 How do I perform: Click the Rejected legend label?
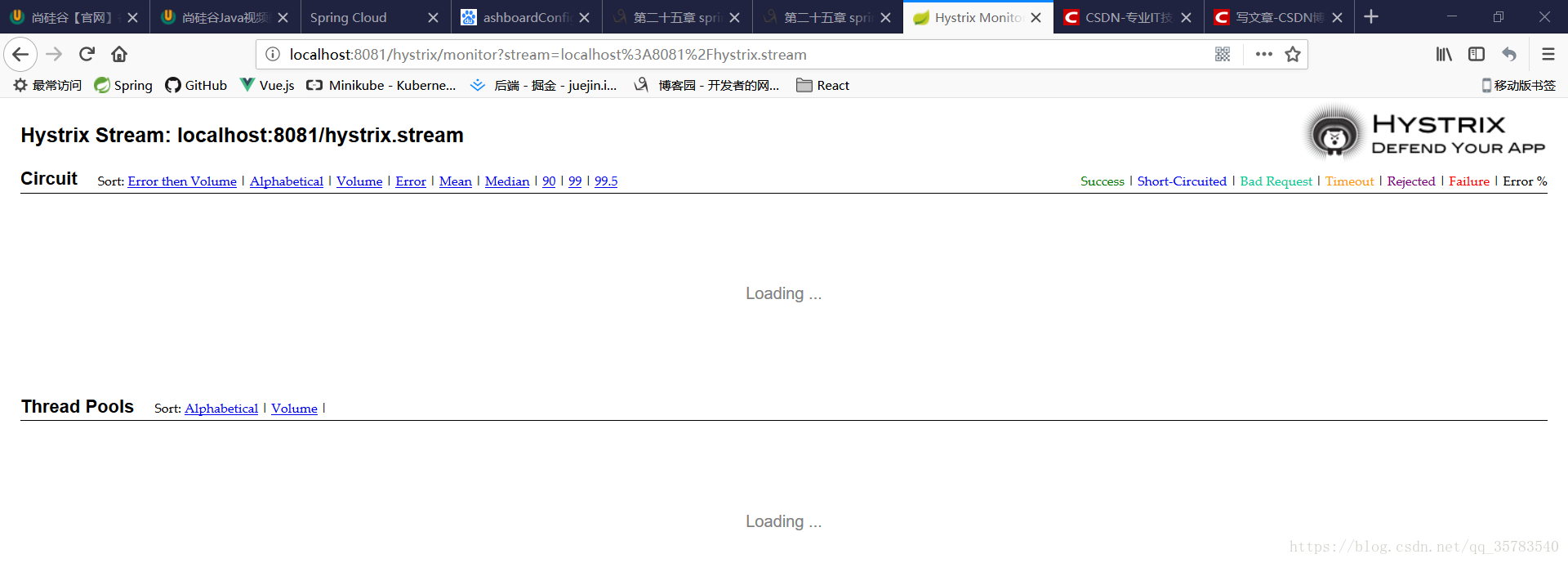(x=1411, y=181)
